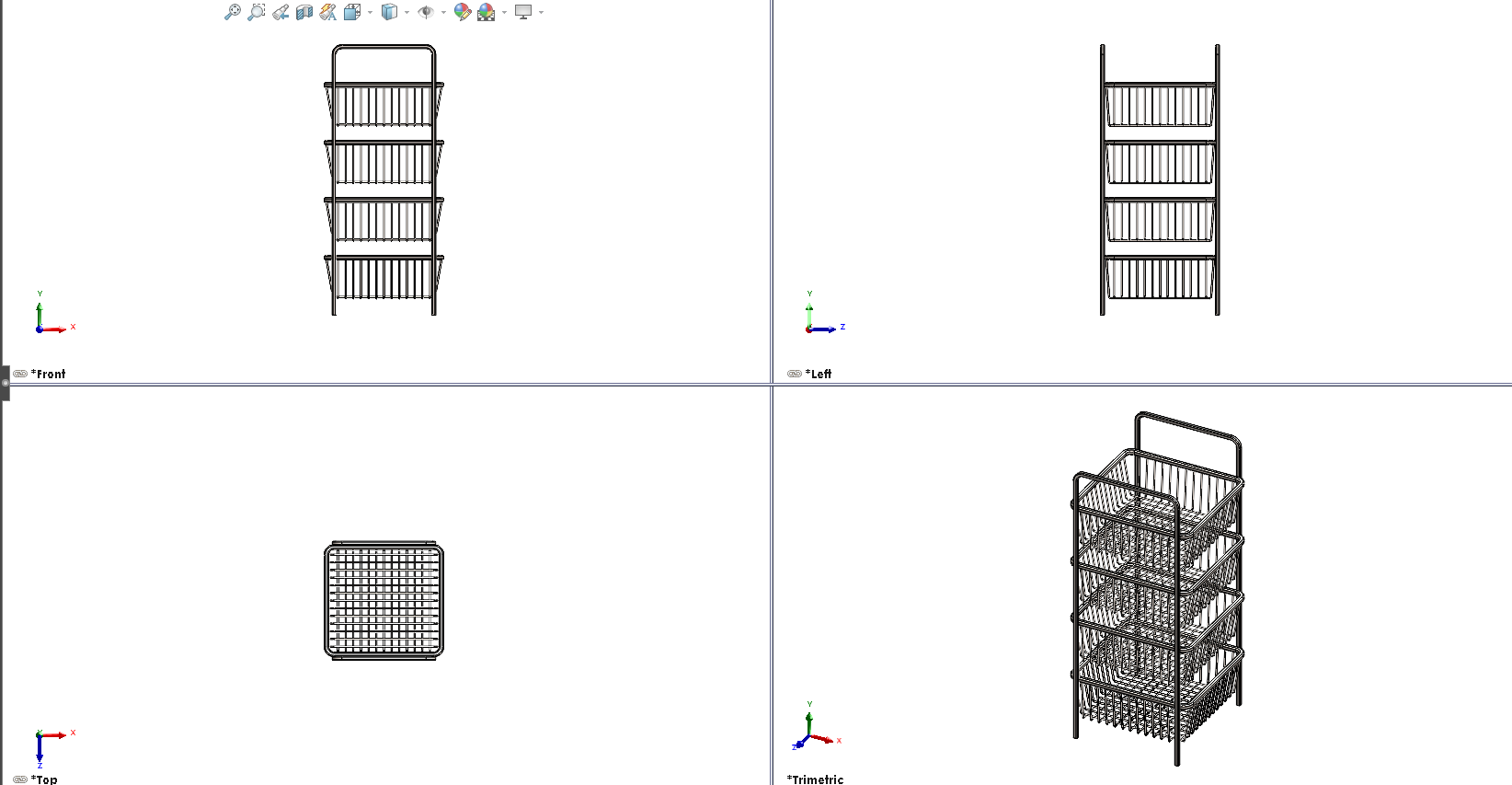The width and height of the screenshot is (1512, 785).
Task: Toggle Hide/Show Items eye icon
Action: (426, 12)
